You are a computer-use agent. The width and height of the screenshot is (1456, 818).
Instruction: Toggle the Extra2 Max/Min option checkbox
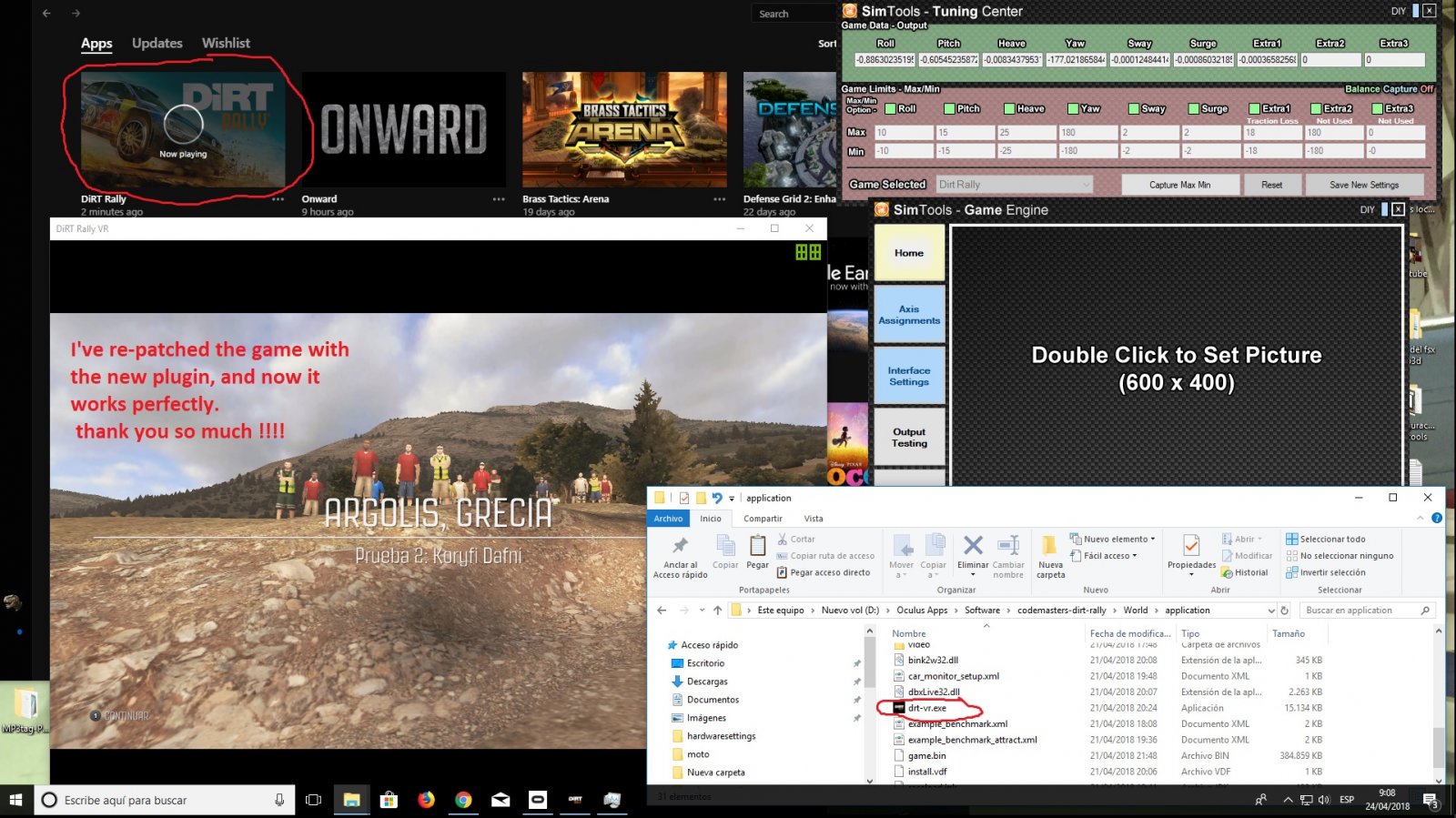(1316, 109)
